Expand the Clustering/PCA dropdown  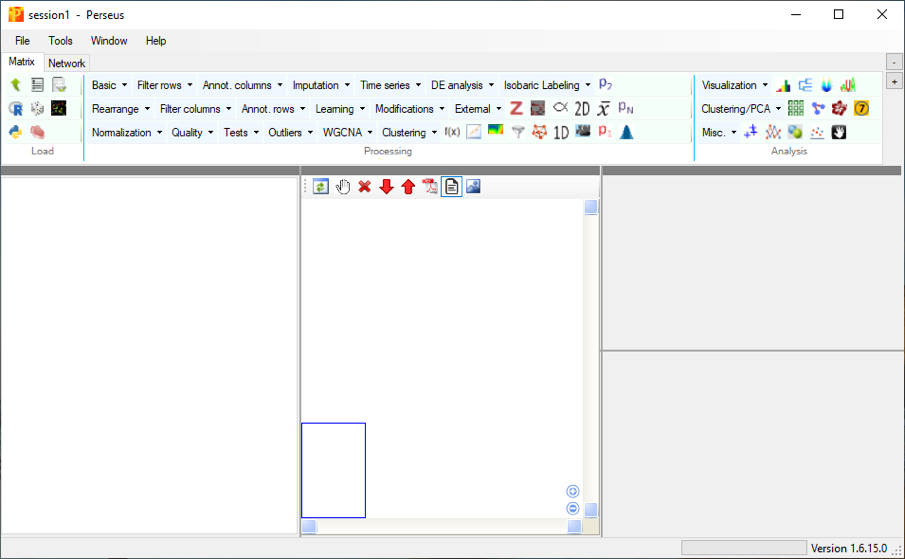coord(741,108)
